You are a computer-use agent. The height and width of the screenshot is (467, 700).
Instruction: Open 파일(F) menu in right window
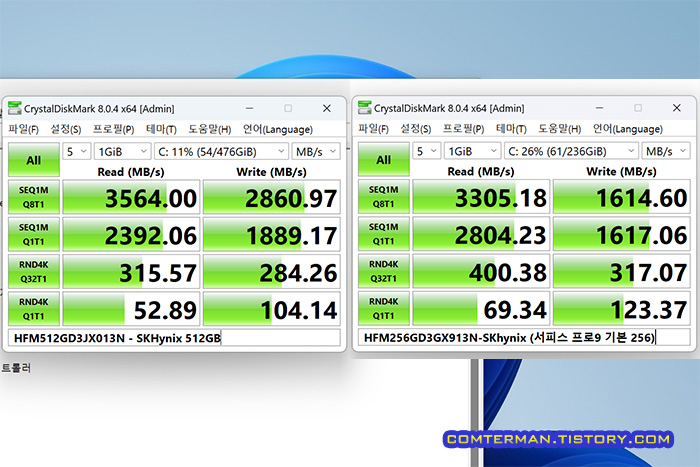point(373,129)
